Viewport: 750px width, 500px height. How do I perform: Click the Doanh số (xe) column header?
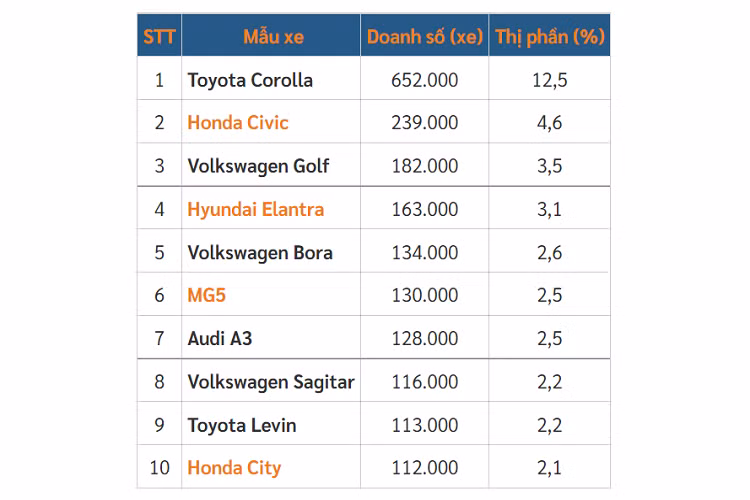pyautogui.click(x=425, y=37)
